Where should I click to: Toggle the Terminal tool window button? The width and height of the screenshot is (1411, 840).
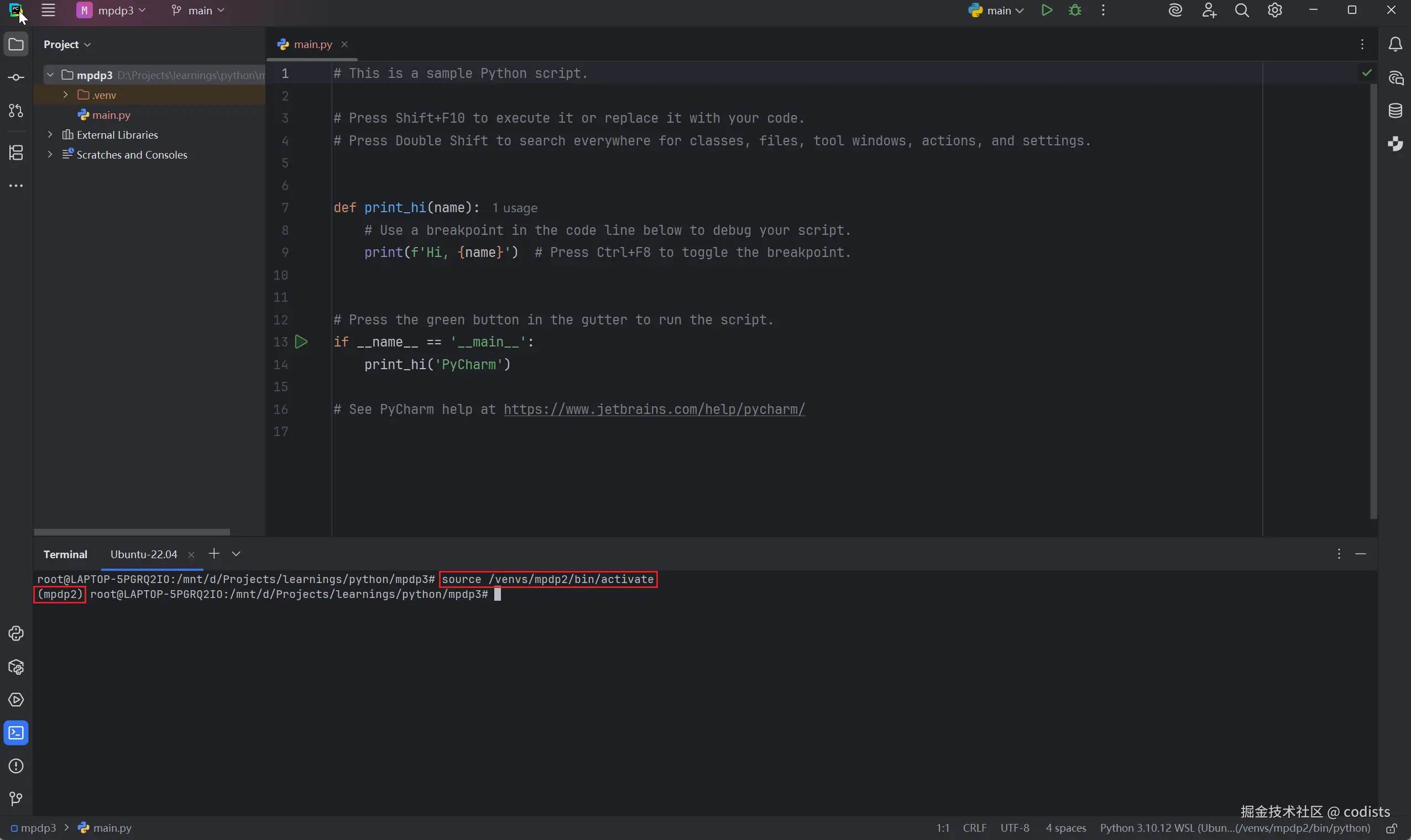tap(16, 733)
